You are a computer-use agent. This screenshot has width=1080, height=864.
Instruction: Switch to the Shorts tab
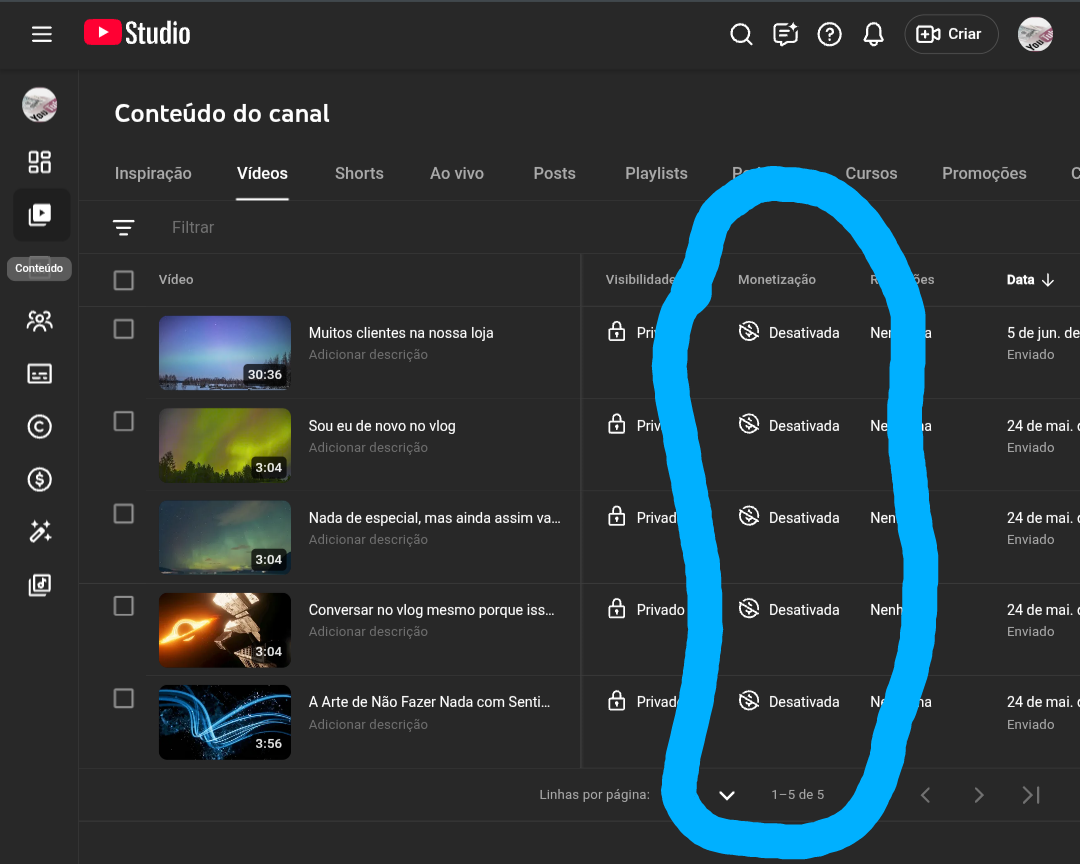point(359,173)
